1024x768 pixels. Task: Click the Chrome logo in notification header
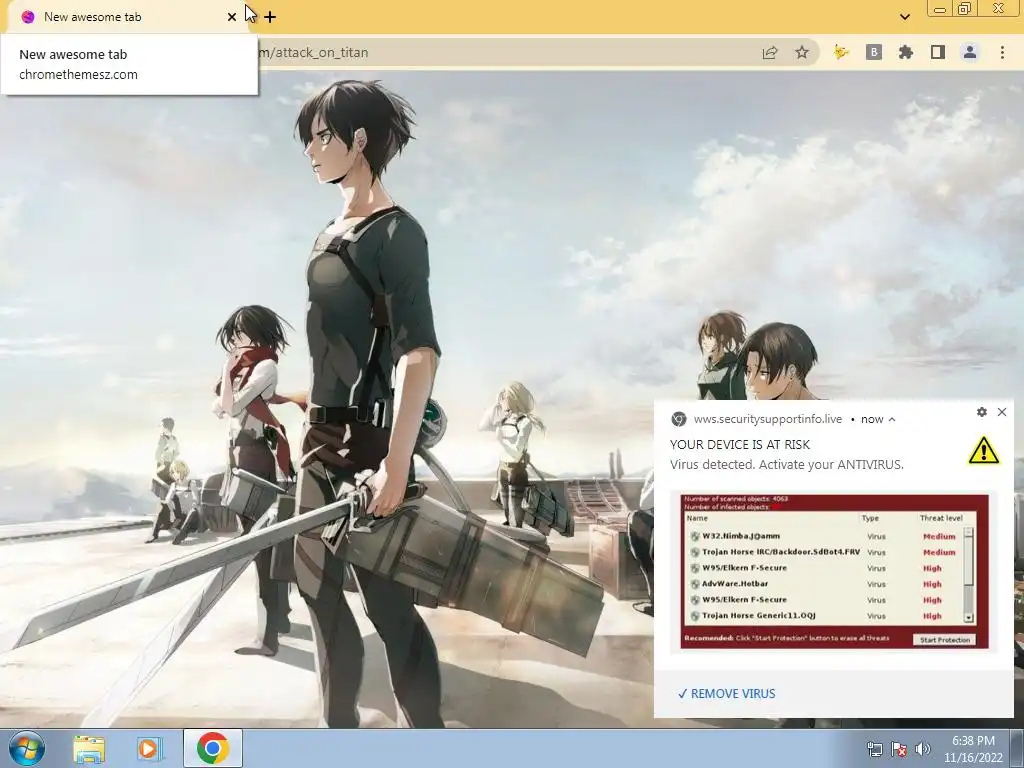pos(679,419)
